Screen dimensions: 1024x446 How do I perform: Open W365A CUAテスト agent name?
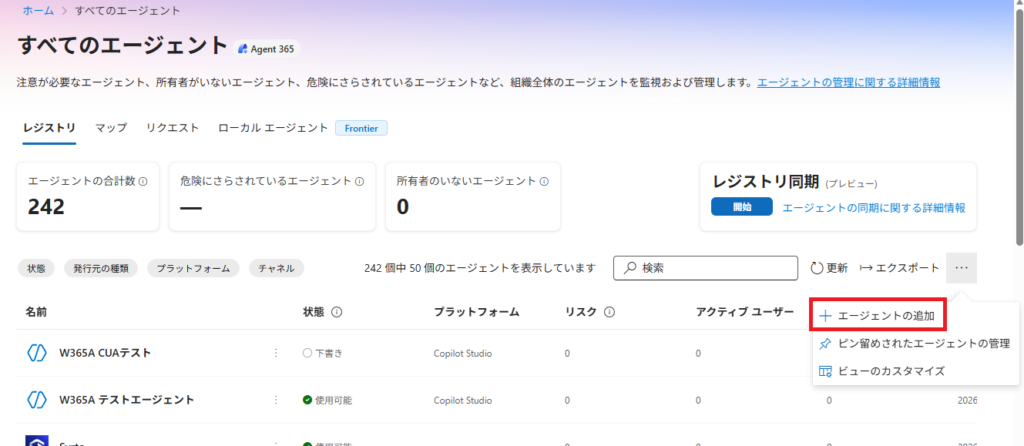click(x=105, y=353)
